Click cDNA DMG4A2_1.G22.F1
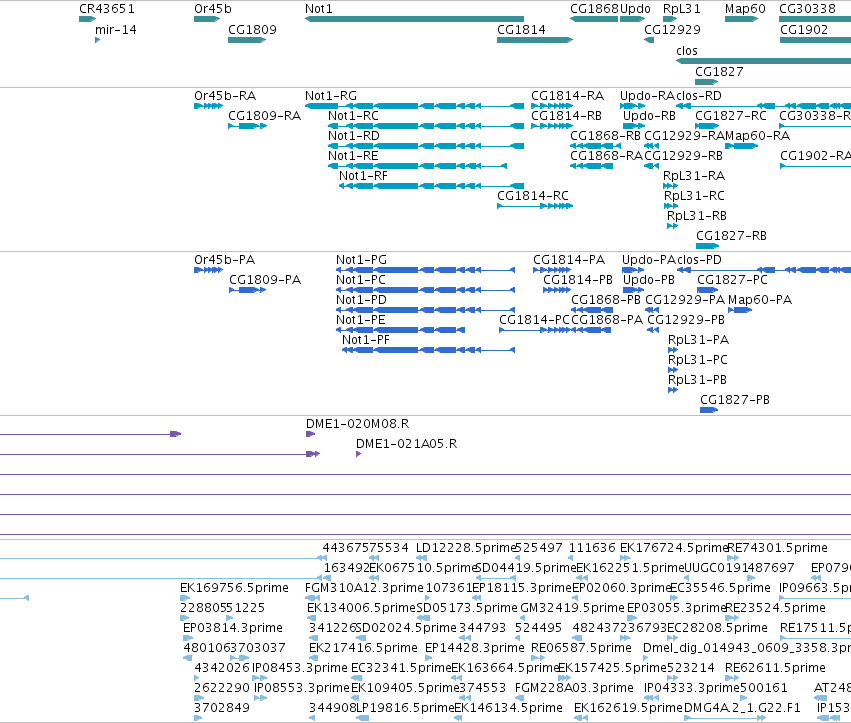The height and width of the screenshot is (723, 851). (725, 718)
